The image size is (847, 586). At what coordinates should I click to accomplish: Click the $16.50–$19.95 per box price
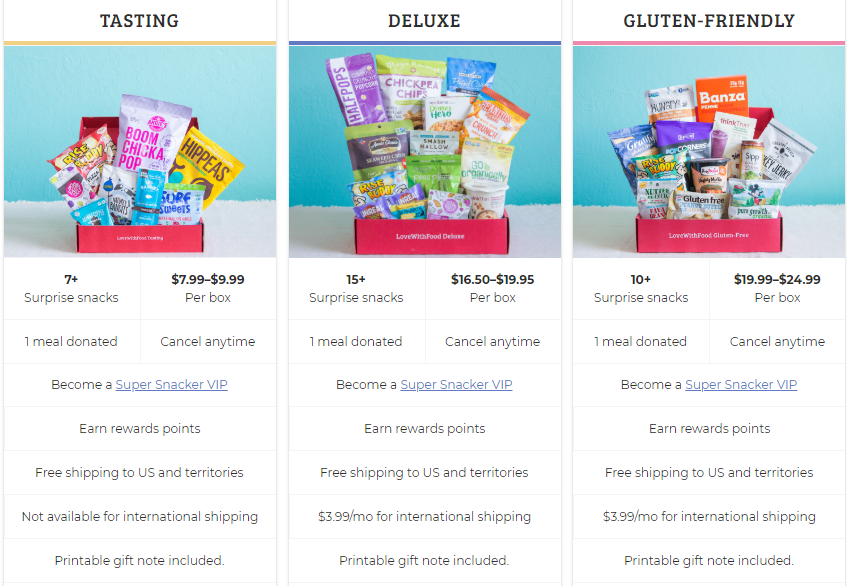493,288
